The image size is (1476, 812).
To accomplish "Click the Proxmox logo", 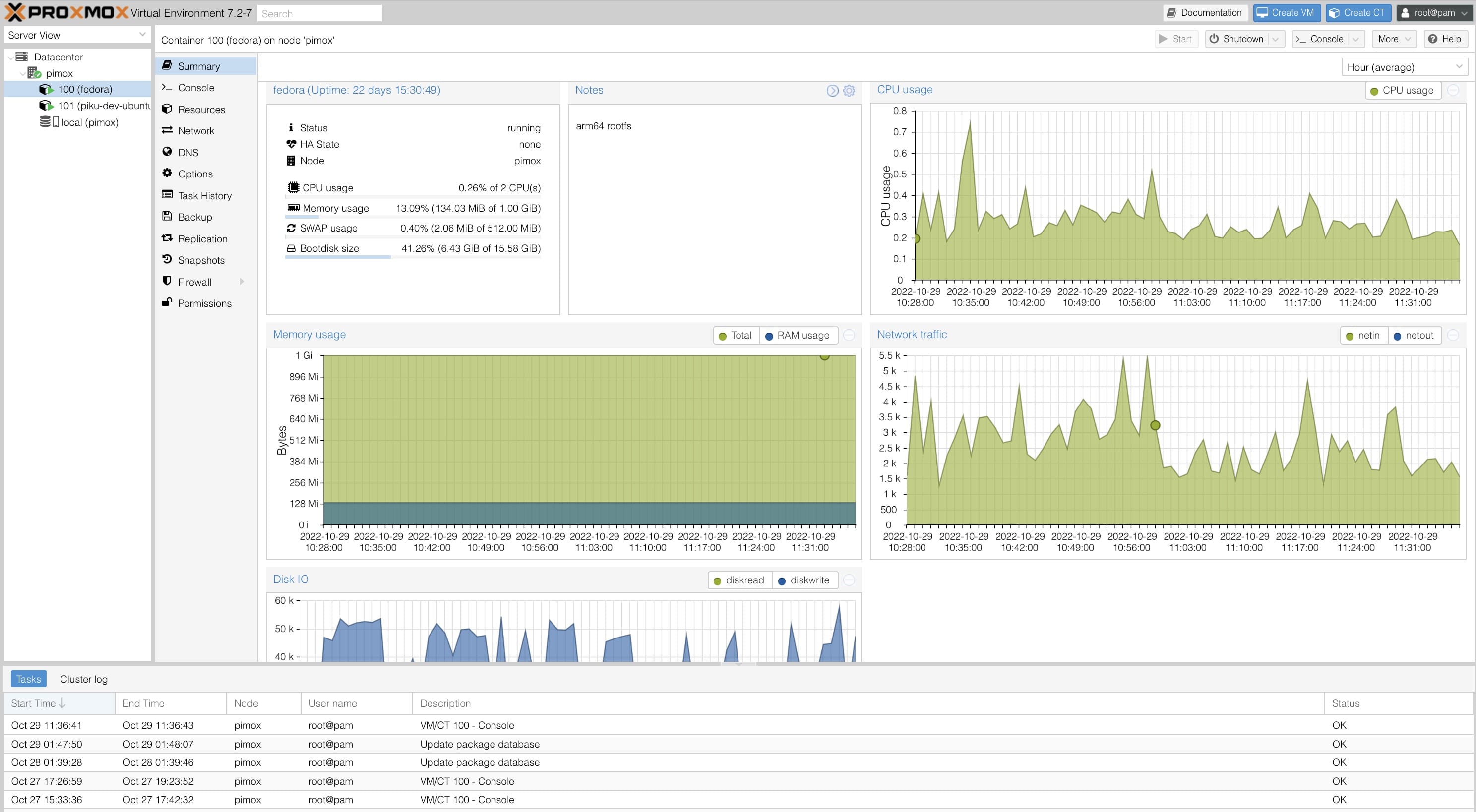I will (66, 12).
